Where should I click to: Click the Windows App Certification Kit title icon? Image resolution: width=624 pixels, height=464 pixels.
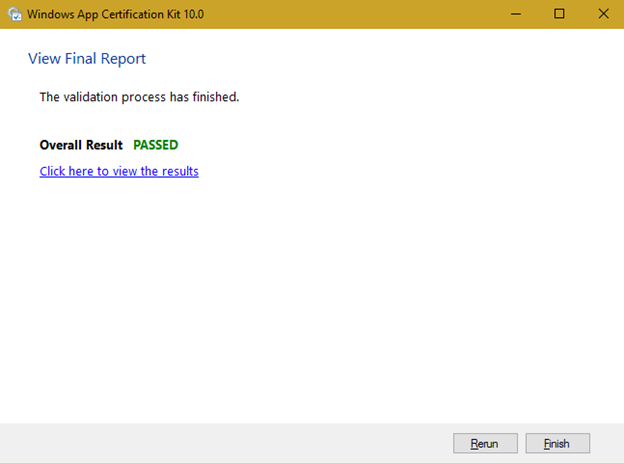[x=15, y=14]
